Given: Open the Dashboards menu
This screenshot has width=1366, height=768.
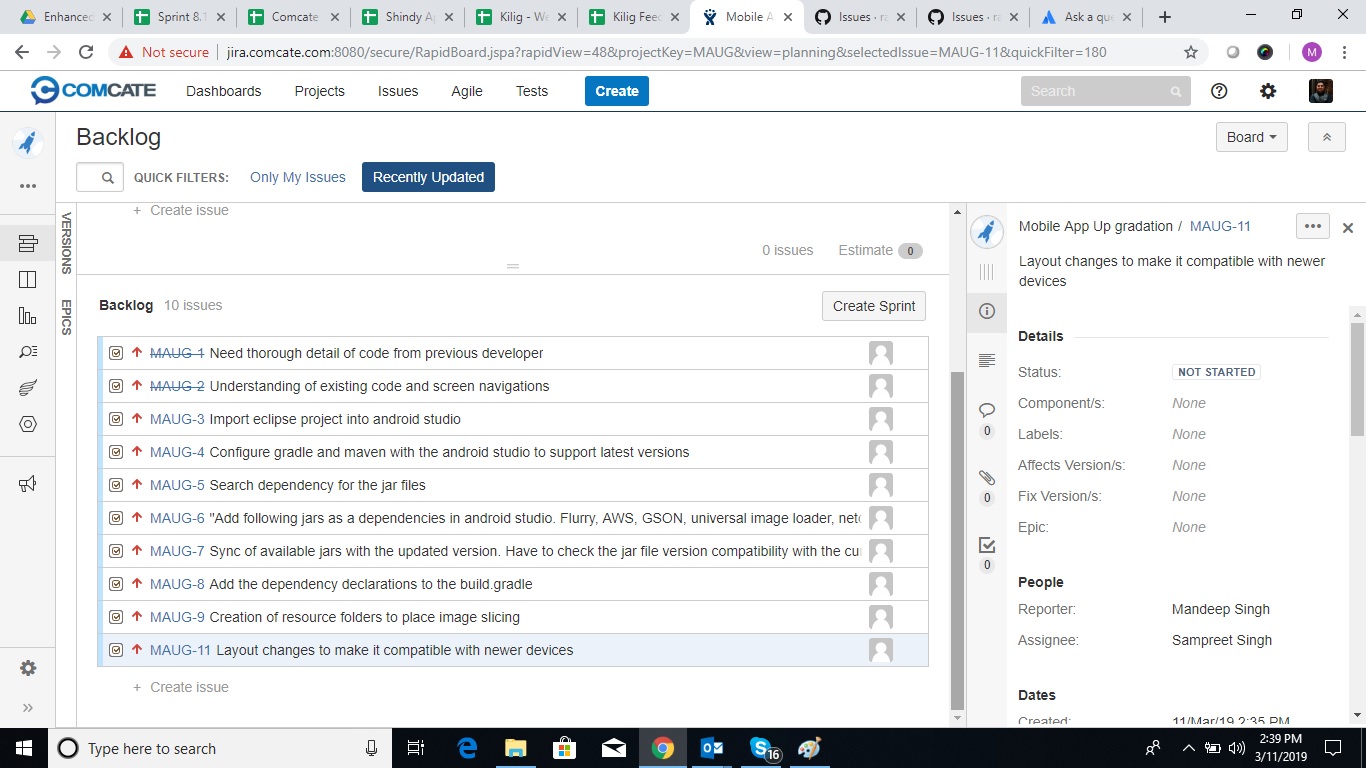Looking at the screenshot, I should (x=224, y=91).
